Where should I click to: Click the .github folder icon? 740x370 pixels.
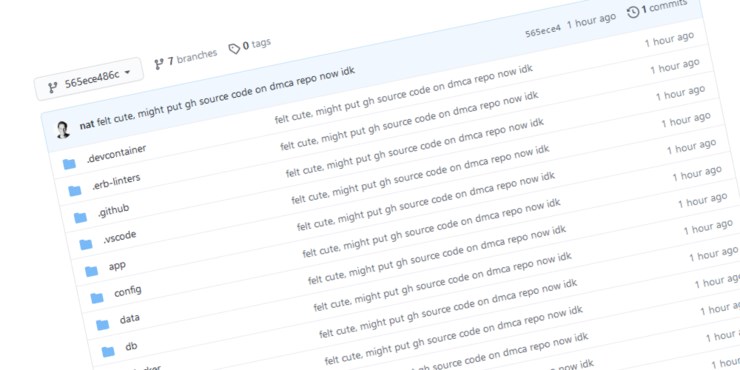80,218
